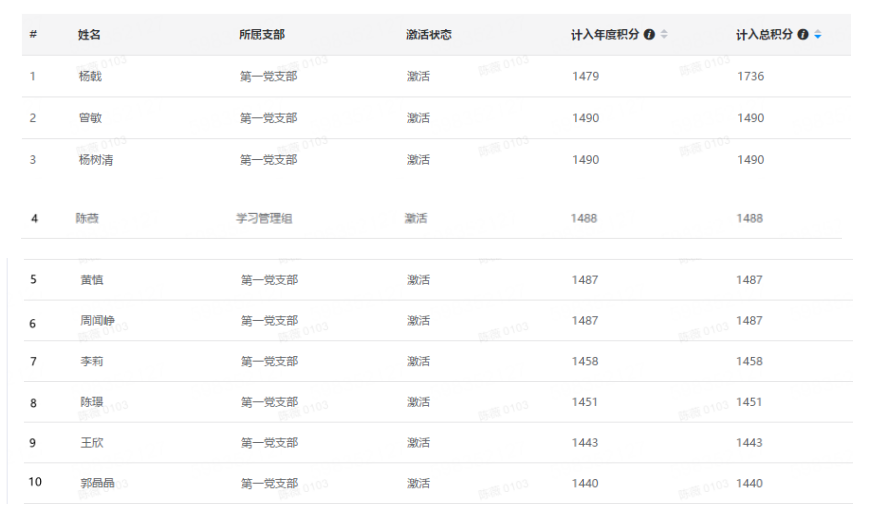Click the name 周闻峥 in row 6

(97, 321)
